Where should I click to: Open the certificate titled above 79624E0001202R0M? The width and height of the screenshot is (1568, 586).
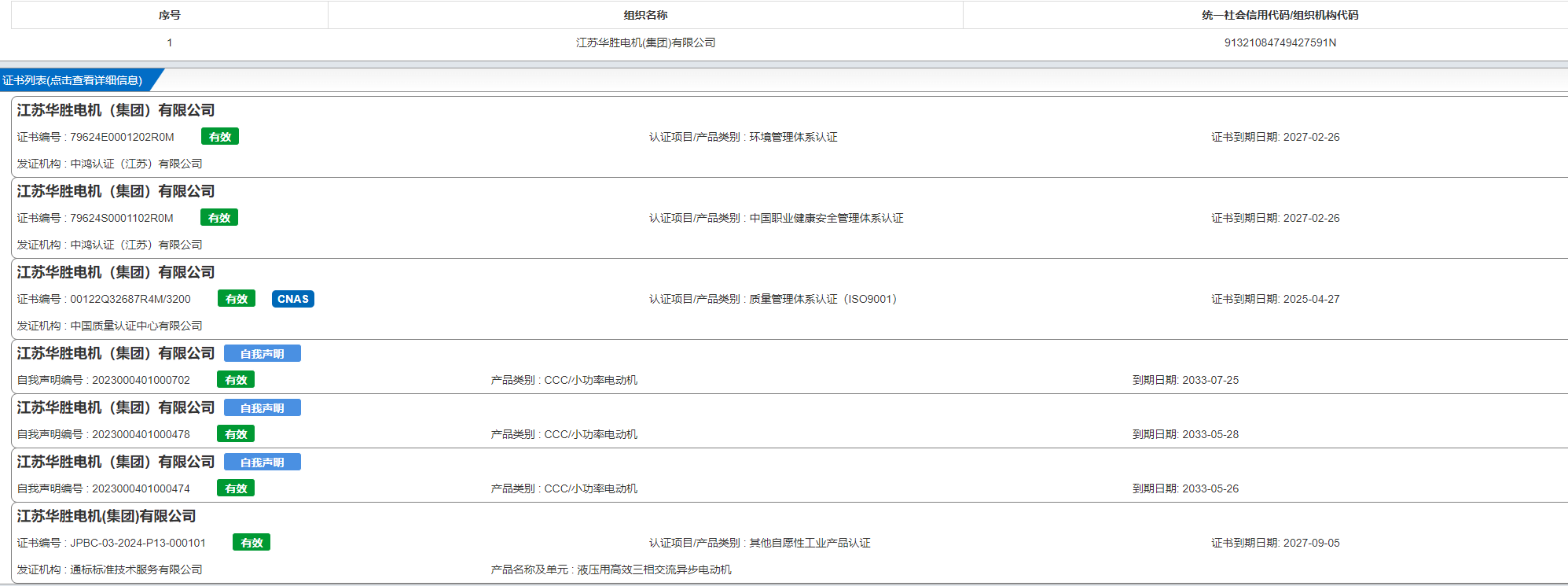click(116, 110)
